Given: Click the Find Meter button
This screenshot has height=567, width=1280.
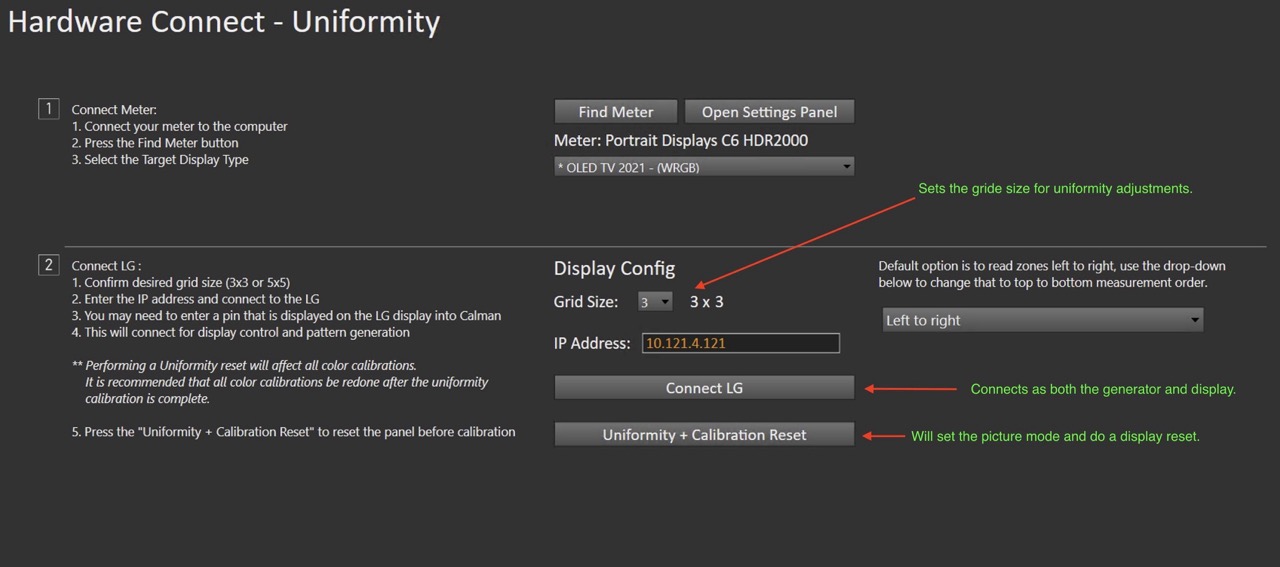Looking at the screenshot, I should click(x=616, y=112).
